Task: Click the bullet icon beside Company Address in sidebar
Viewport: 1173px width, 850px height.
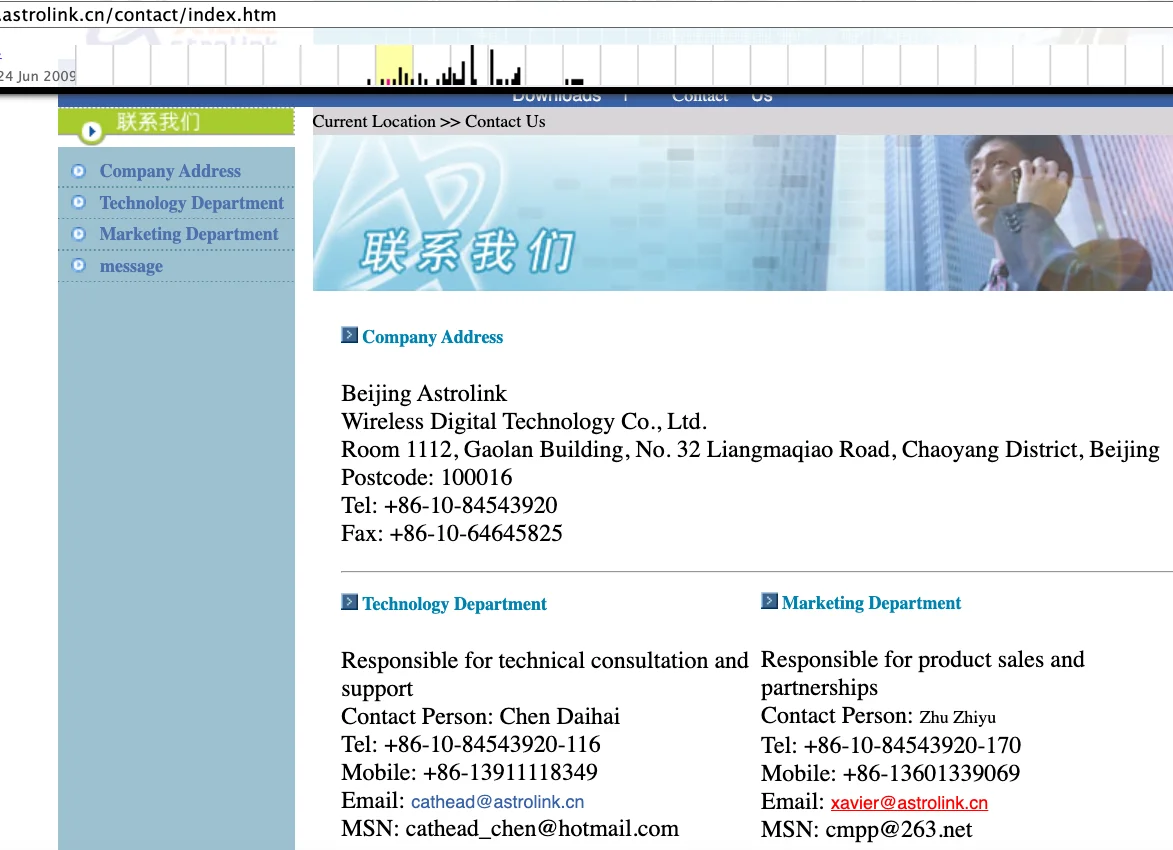Action: pos(79,171)
